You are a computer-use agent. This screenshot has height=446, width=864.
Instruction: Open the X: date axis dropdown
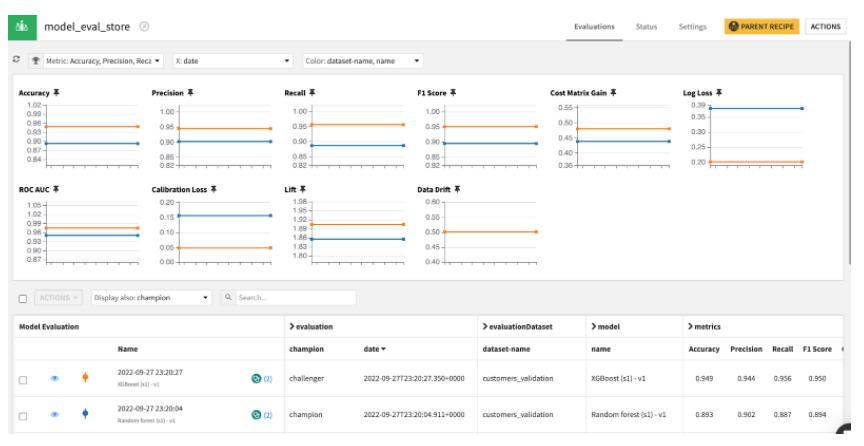pyautogui.click(x=232, y=61)
